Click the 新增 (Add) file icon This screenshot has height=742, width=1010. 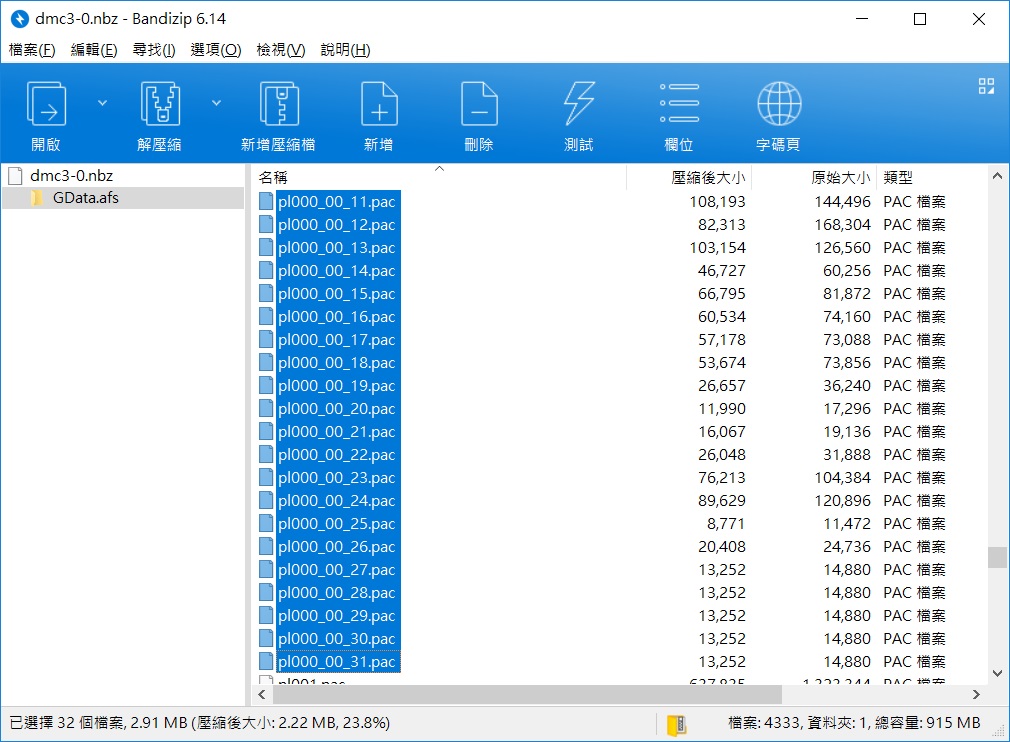(x=378, y=104)
